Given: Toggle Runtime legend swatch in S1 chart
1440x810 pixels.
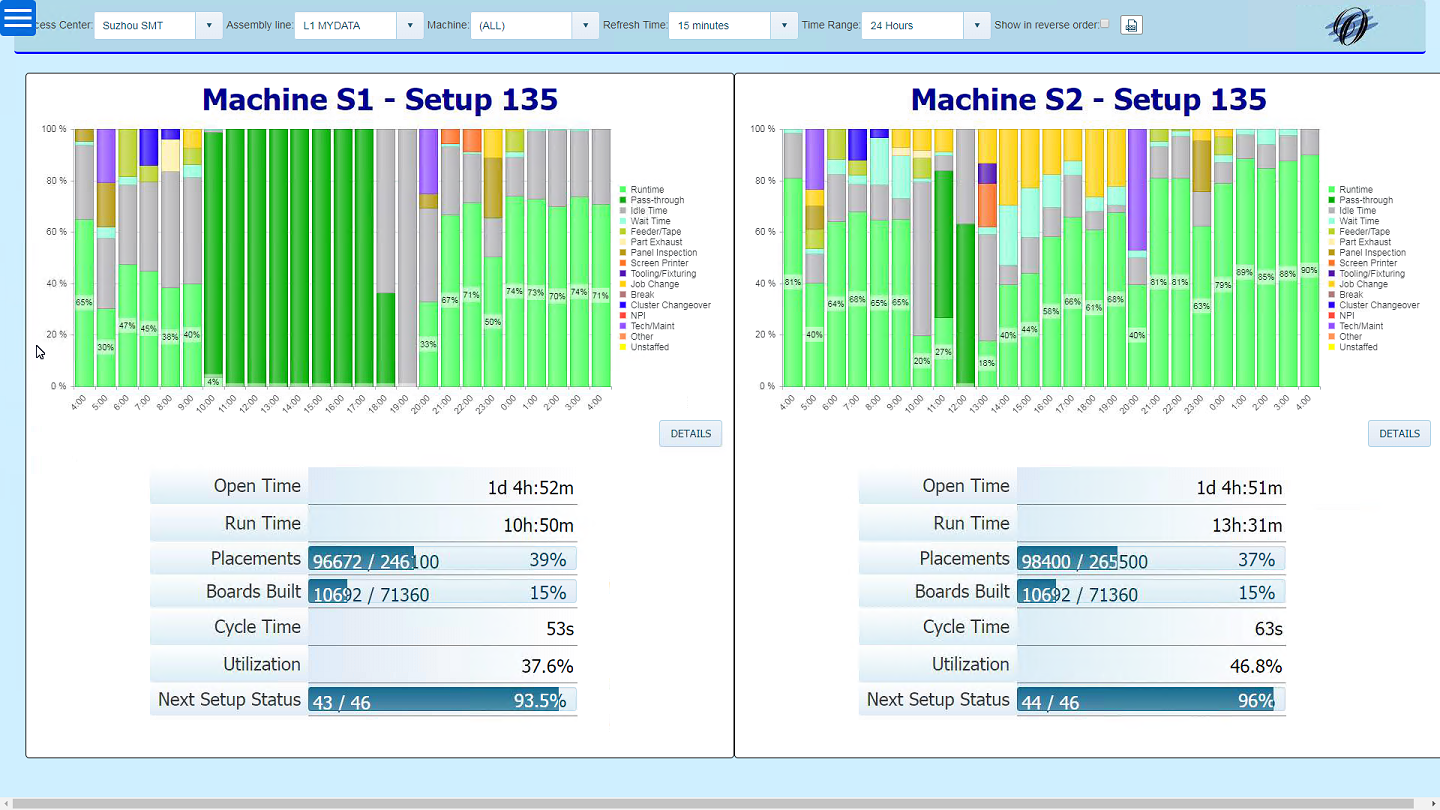Looking at the screenshot, I should (623, 190).
